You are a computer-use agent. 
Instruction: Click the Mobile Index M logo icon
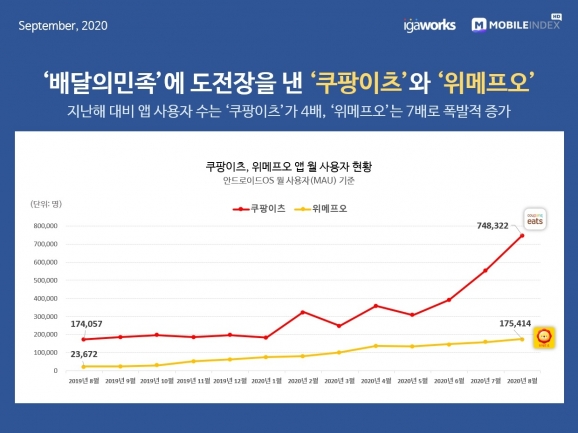(479, 25)
